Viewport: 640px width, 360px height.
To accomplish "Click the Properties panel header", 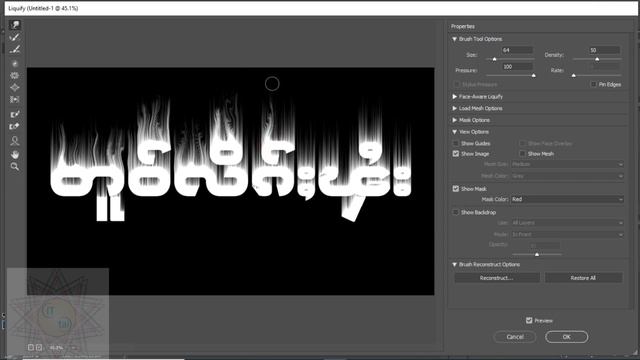I will (463, 27).
